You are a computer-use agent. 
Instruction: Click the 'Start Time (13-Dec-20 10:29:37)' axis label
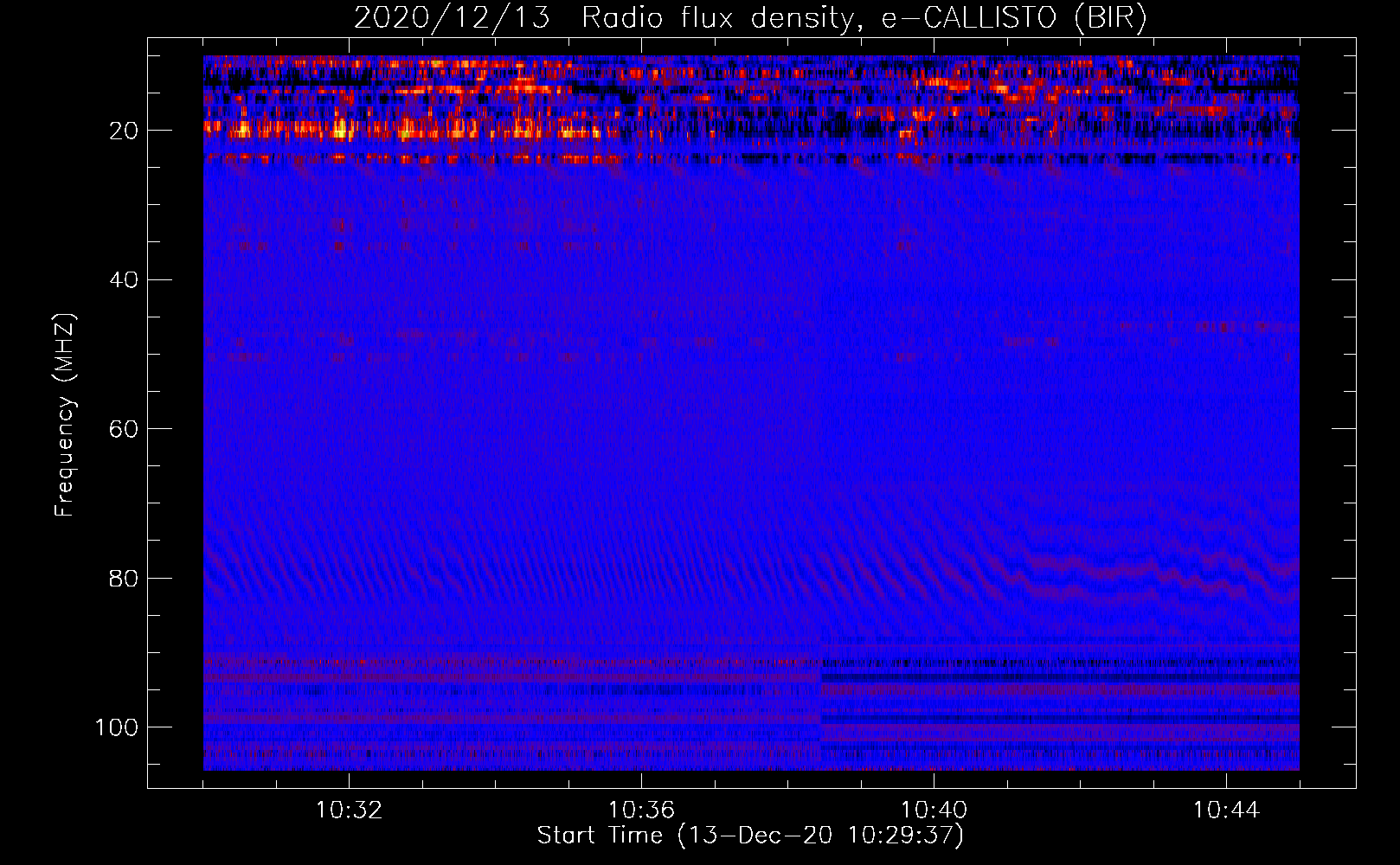[x=750, y=836]
